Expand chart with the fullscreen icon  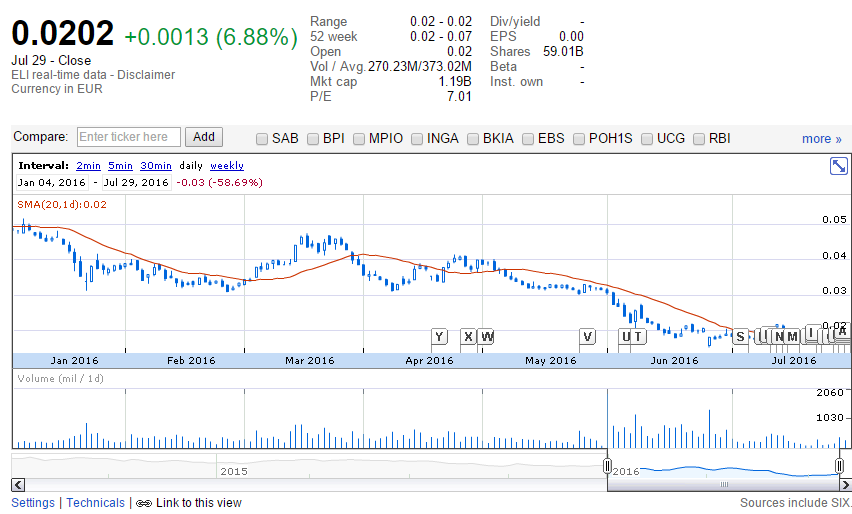click(x=838, y=166)
